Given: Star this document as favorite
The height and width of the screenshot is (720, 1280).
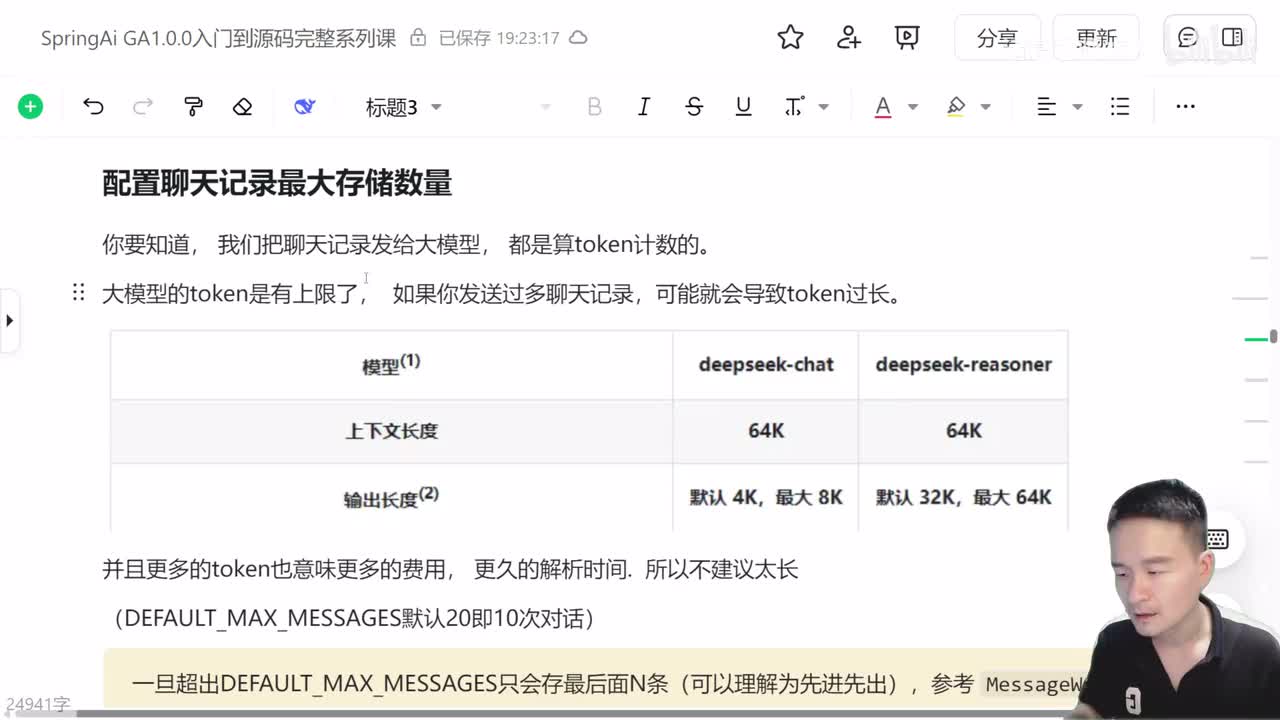Looking at the screenshot, I should point(791,38).
